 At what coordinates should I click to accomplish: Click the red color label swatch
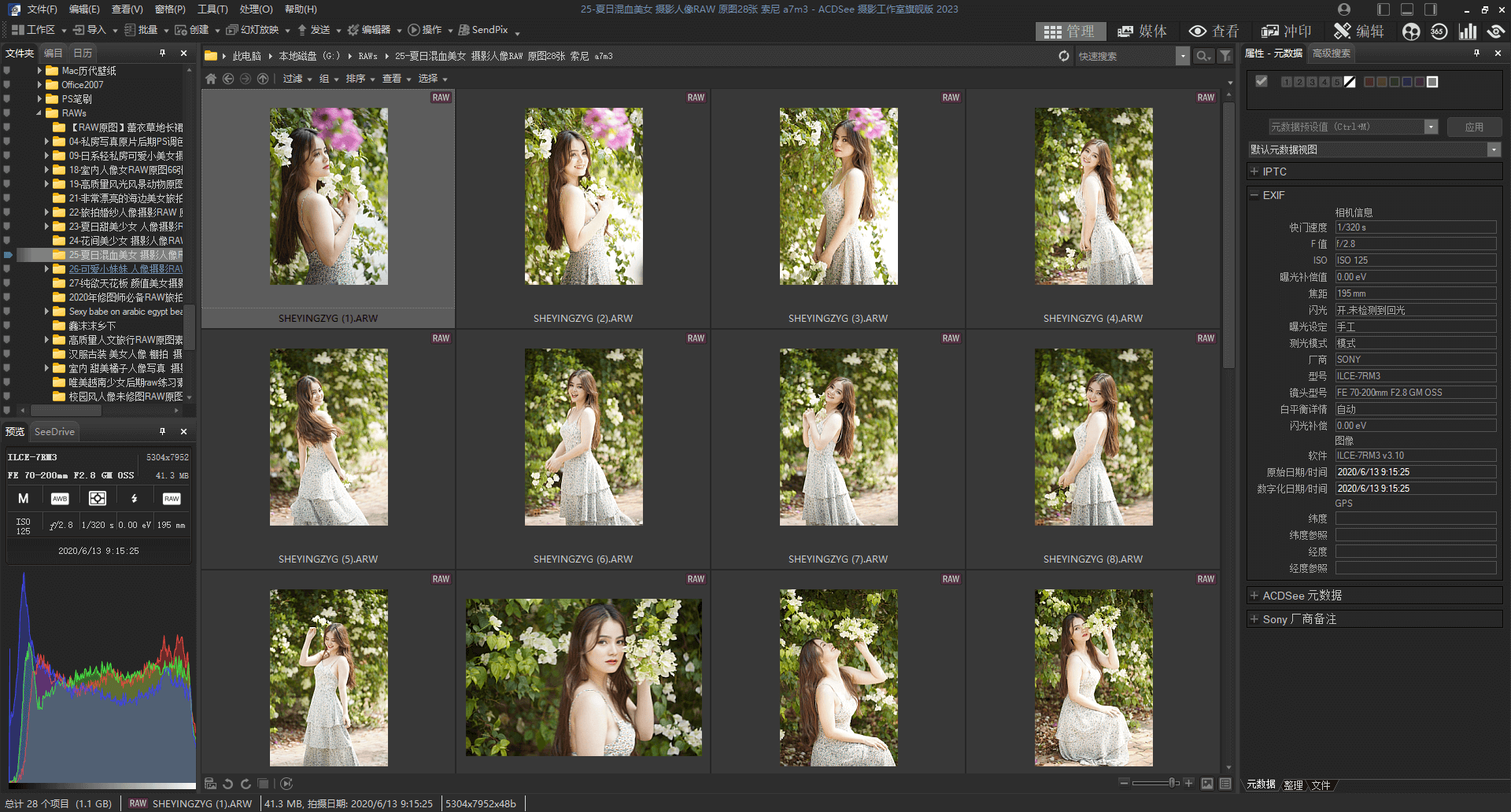[1369, 82]
